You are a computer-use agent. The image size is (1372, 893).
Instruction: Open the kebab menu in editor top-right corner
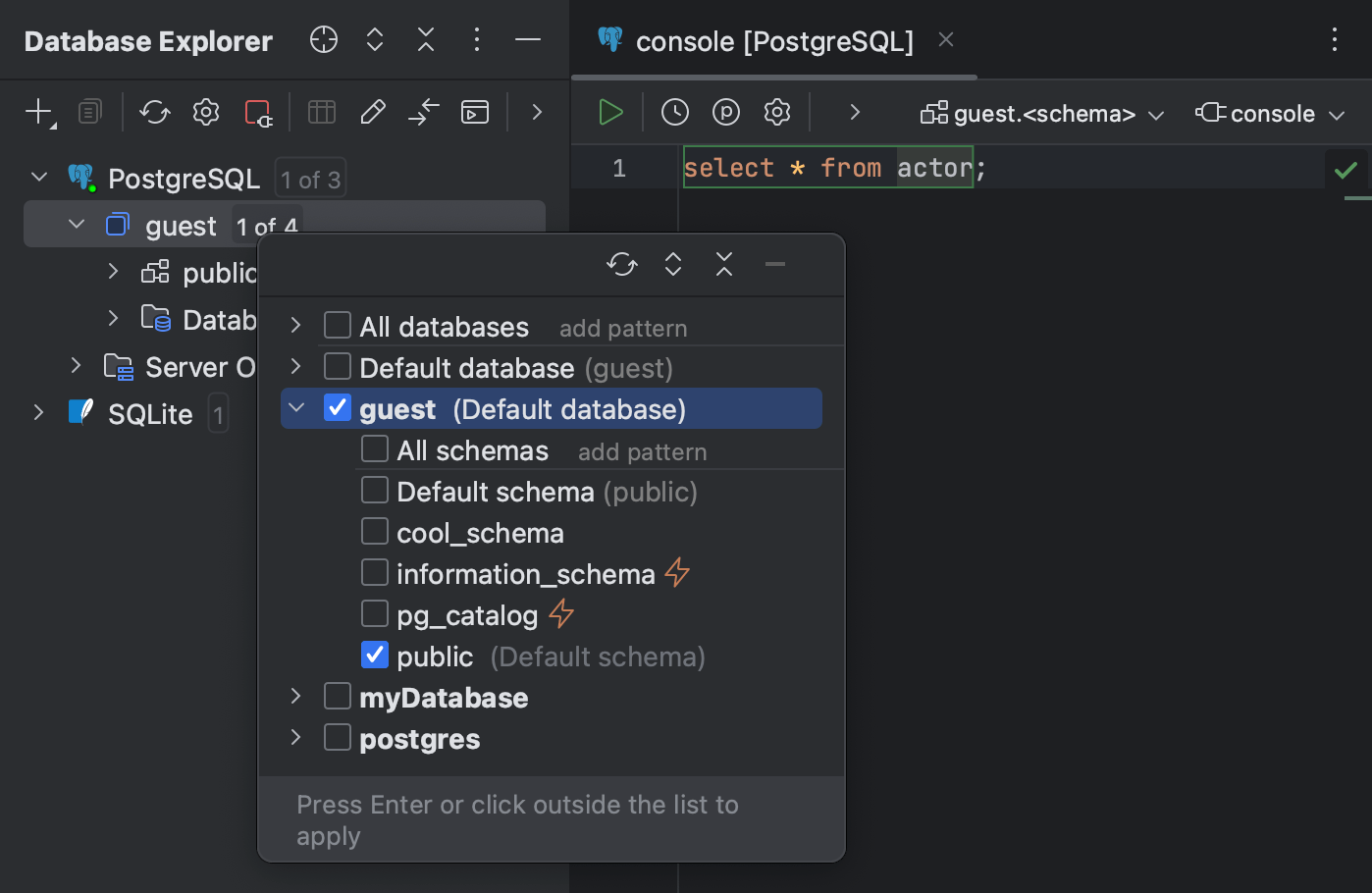click(1334, 40)
